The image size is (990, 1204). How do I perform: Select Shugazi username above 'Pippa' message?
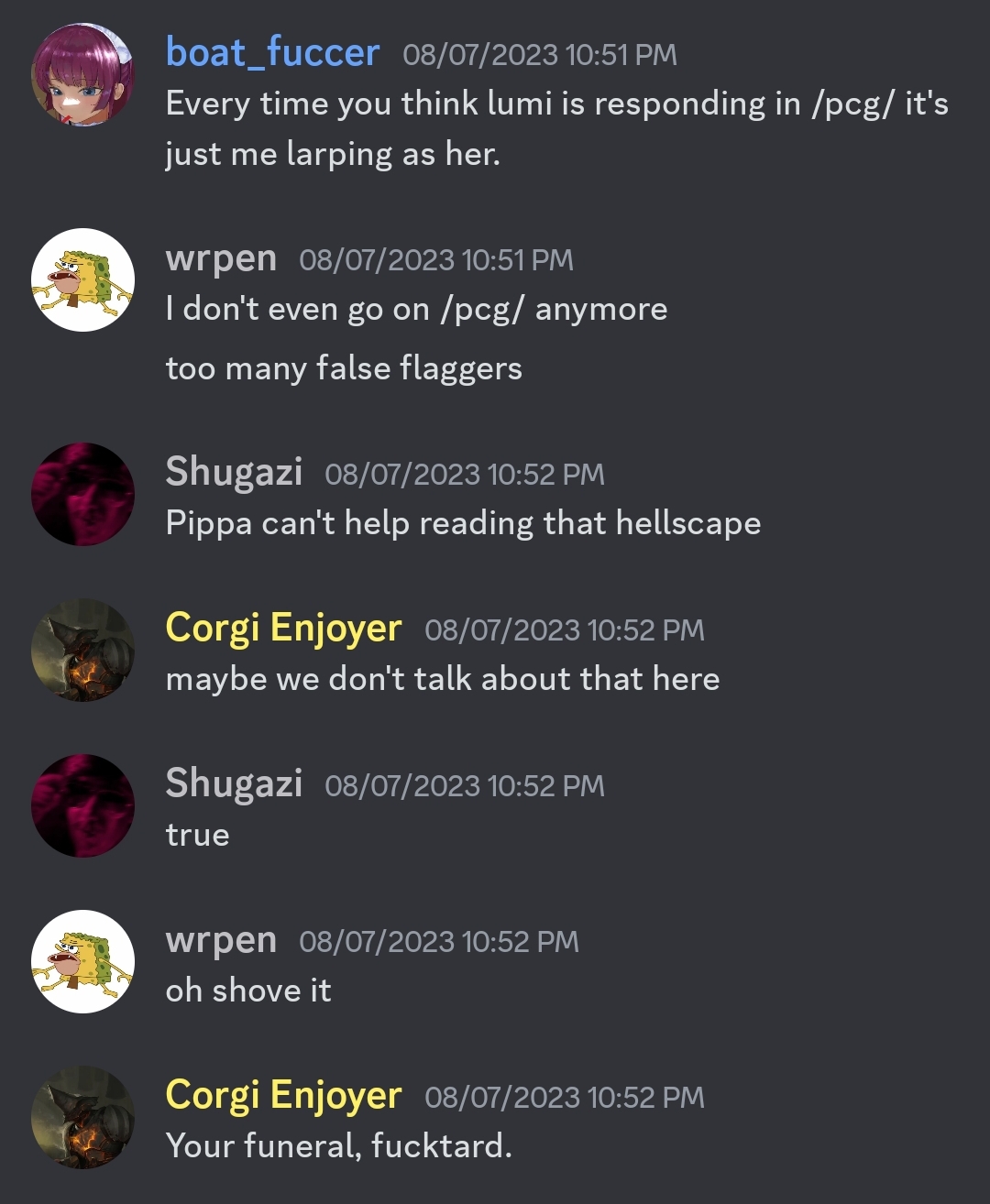(x=234, y=473)
